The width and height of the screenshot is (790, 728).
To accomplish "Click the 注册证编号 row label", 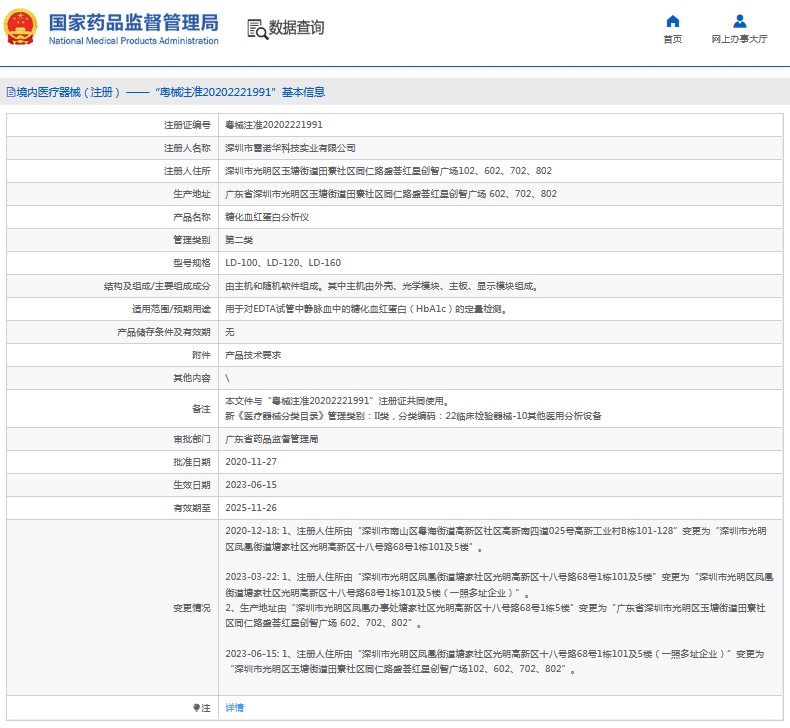I will click(x=187, y=125).
